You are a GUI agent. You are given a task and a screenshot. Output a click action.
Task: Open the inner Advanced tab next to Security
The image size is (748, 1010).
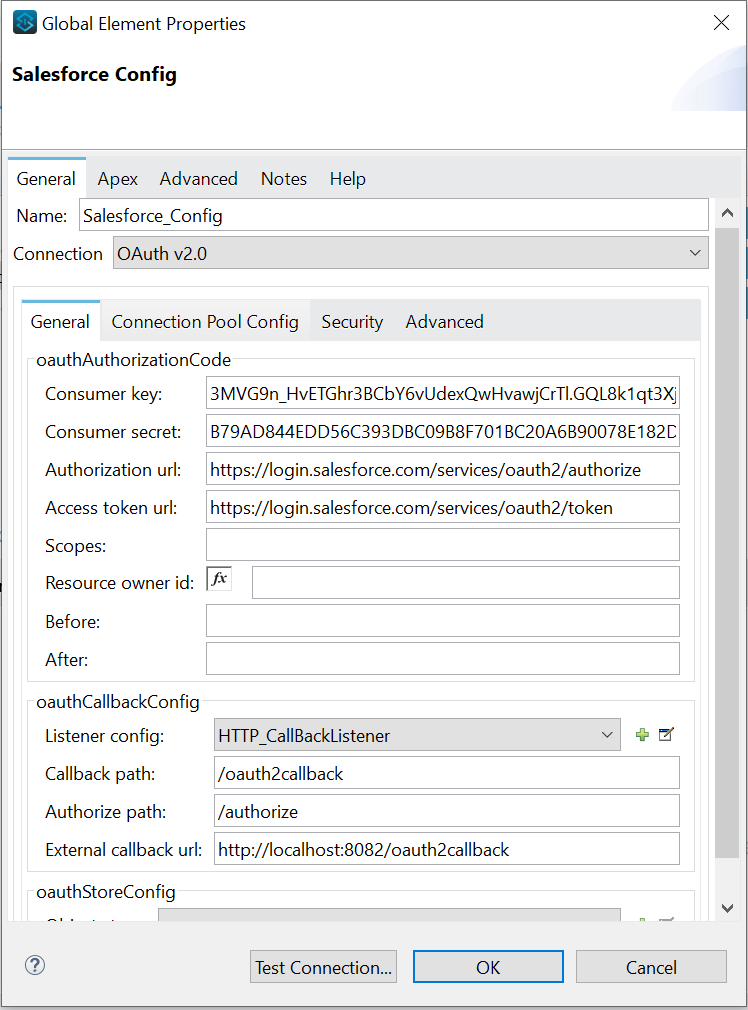(444, 321)
